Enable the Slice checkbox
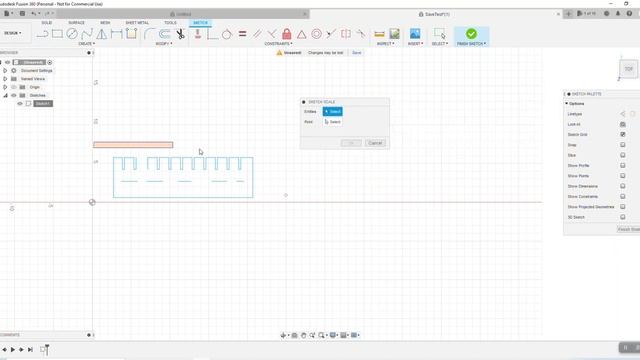Viewport: 640px width, 360px height. pos(622,155)
